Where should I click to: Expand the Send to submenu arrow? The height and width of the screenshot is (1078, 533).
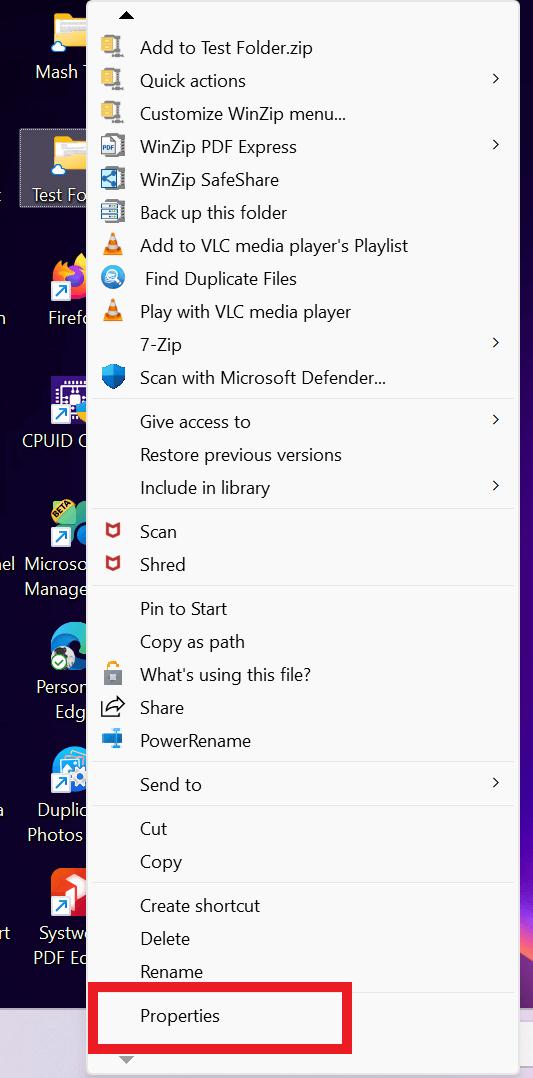495,782
